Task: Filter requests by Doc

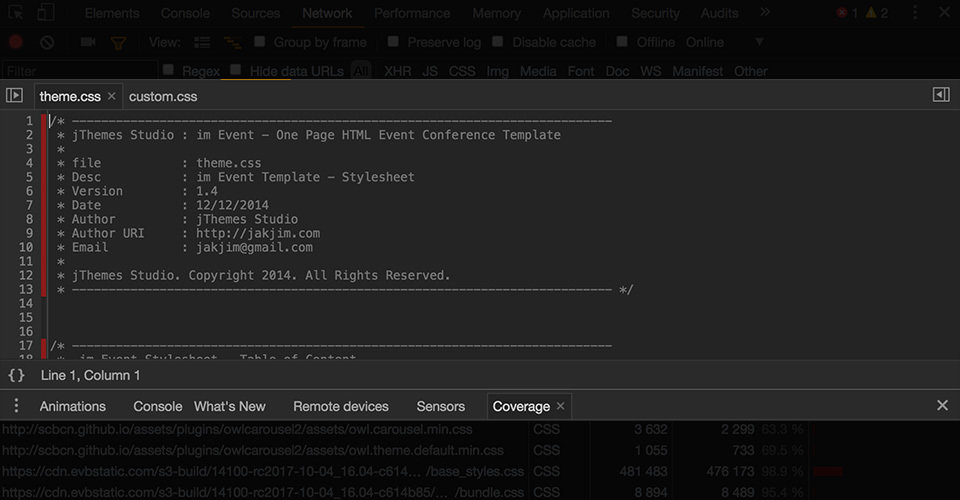Action: tap(617, 71)
